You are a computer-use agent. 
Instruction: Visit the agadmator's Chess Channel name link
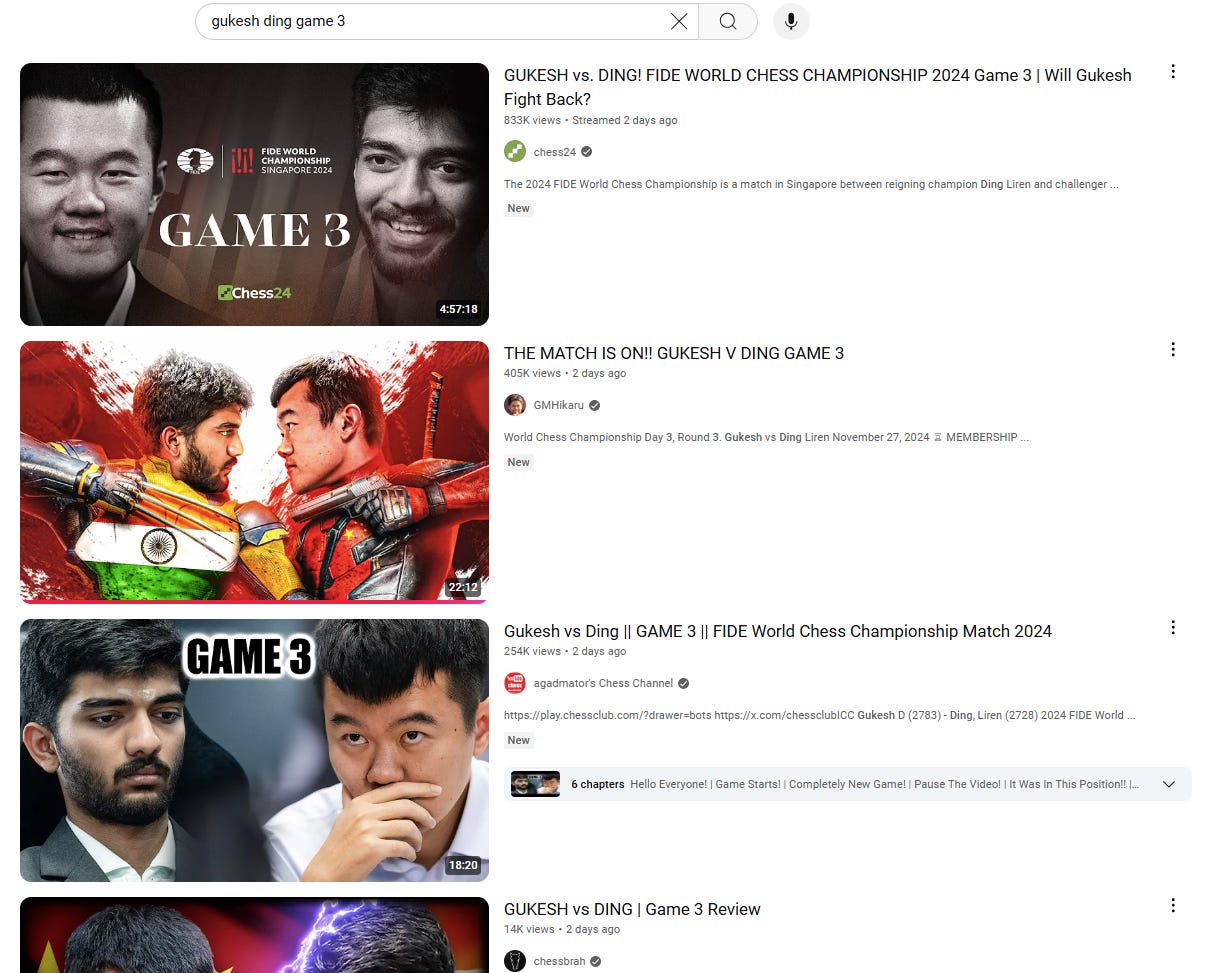603,683
